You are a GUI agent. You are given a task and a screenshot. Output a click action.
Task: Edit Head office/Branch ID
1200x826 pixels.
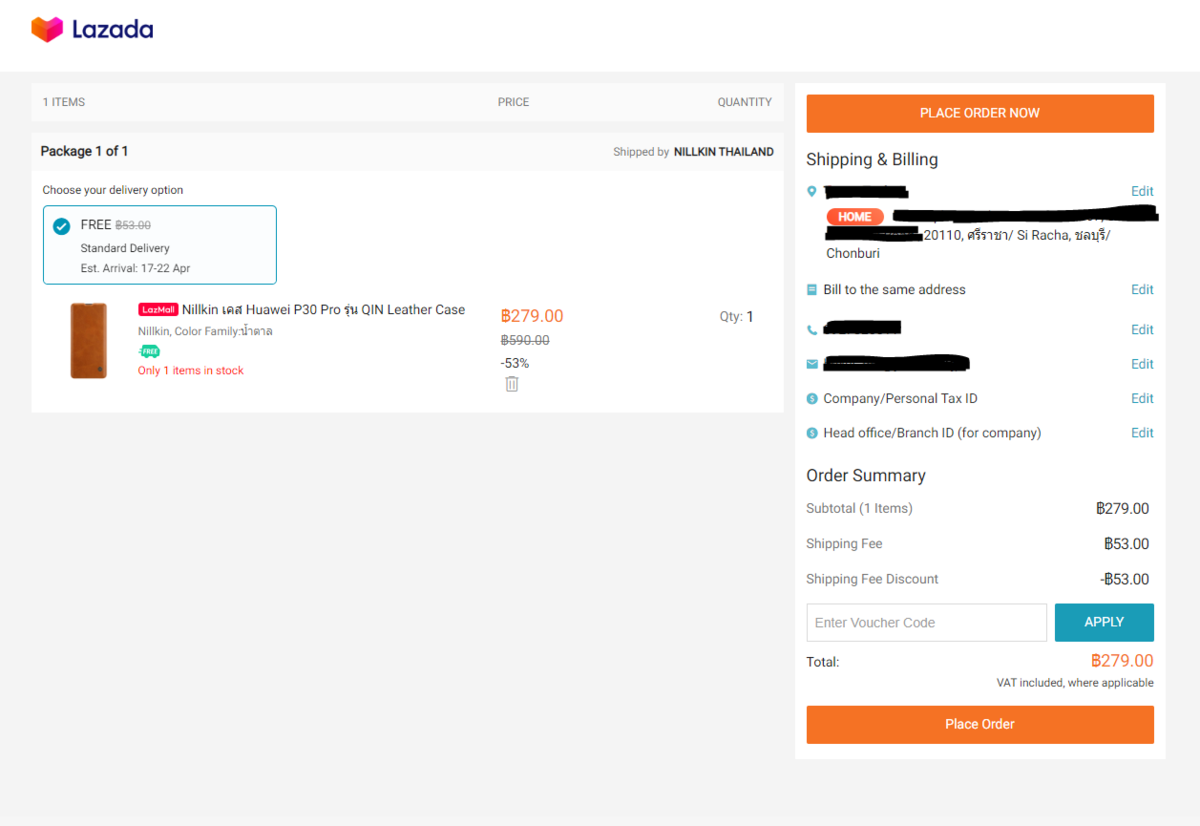pos(1142,433)
